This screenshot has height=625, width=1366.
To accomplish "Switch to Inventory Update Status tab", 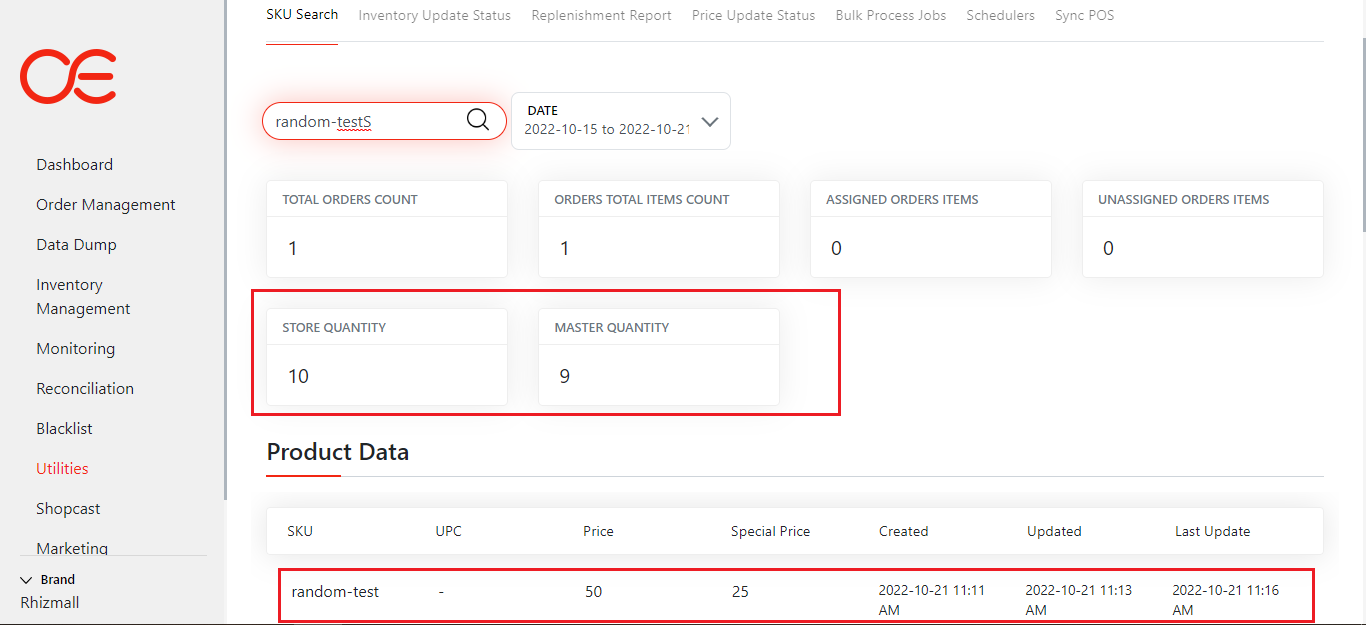I will pos(434,16).
